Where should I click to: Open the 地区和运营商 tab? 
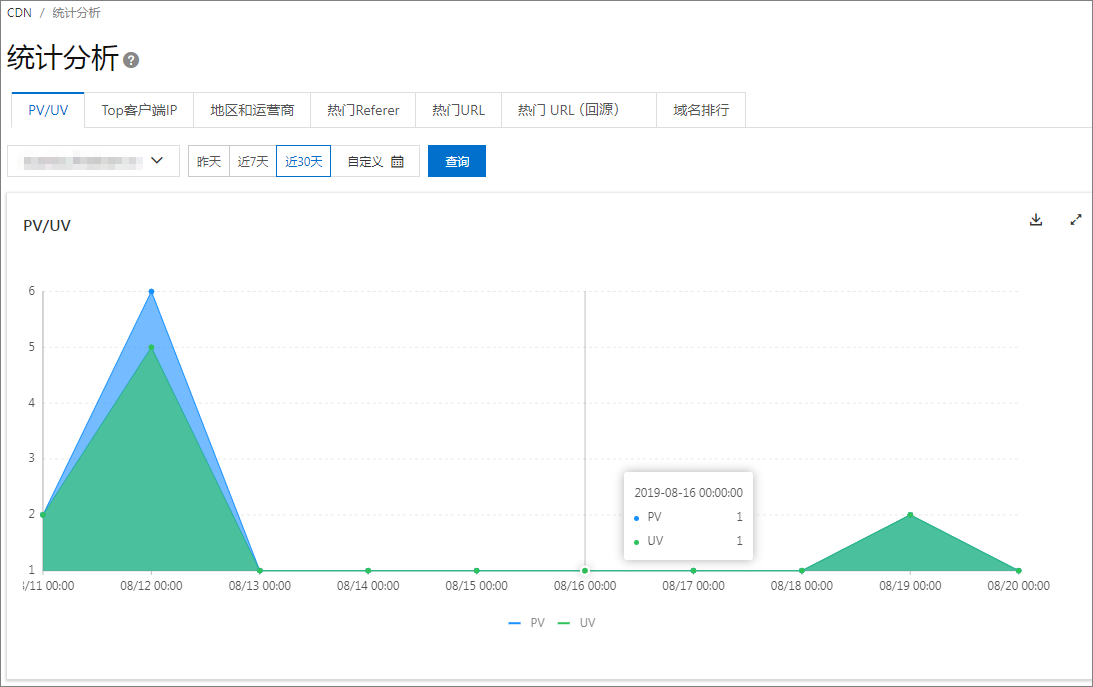coord(252,110)
